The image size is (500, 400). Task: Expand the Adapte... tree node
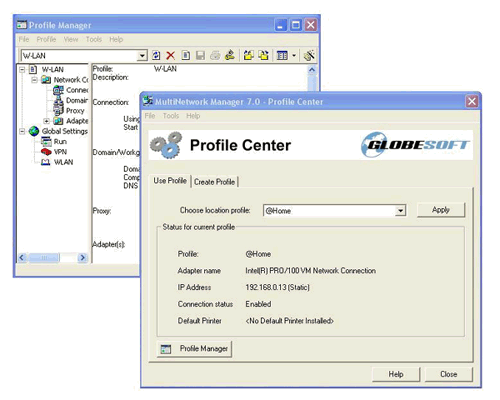coord(47,121)
